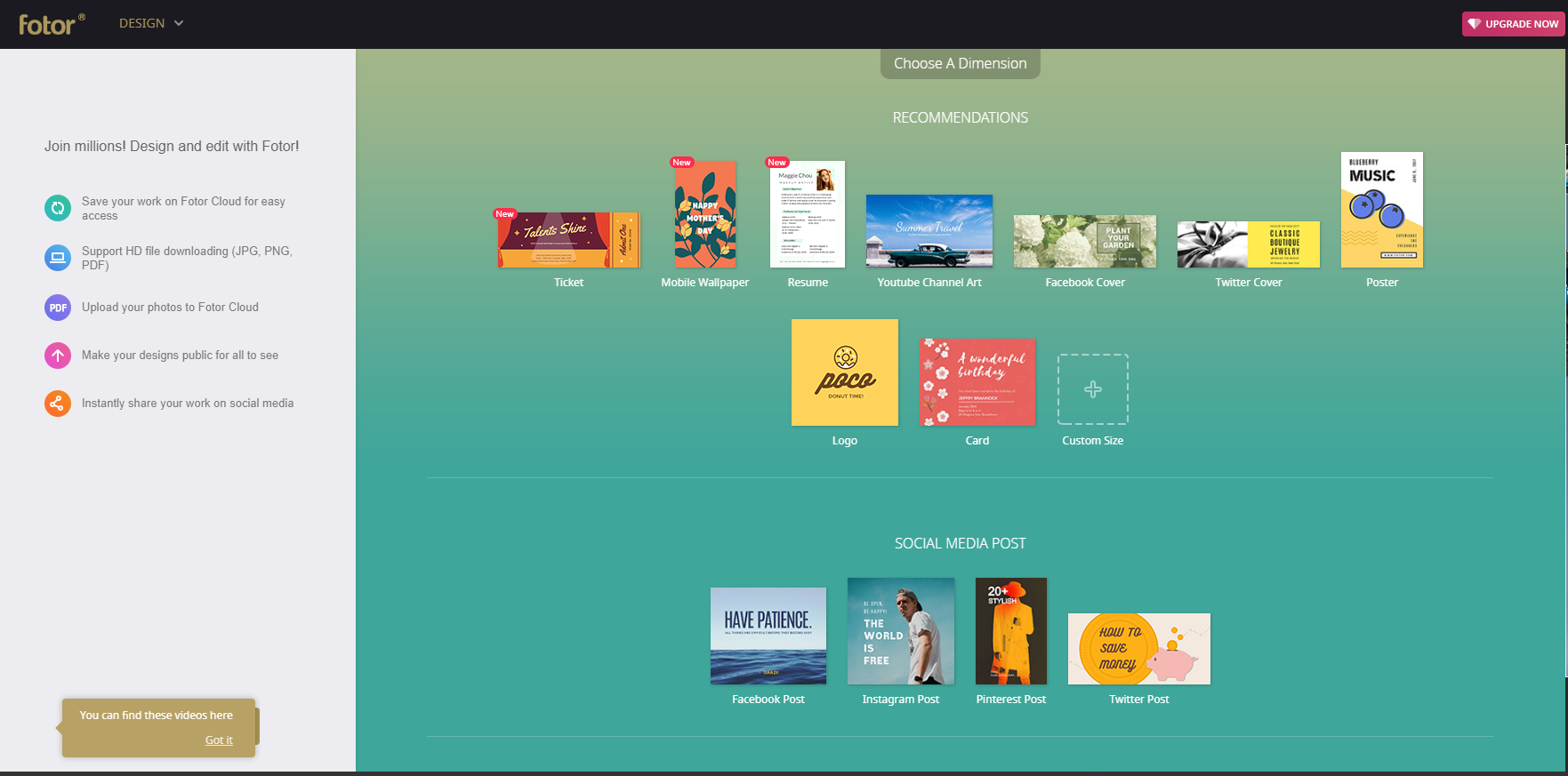The width and height of the screenshot is (1568, 776).
Task: Select the Twitter Cover template
Action: click(x=1248, y=244)
